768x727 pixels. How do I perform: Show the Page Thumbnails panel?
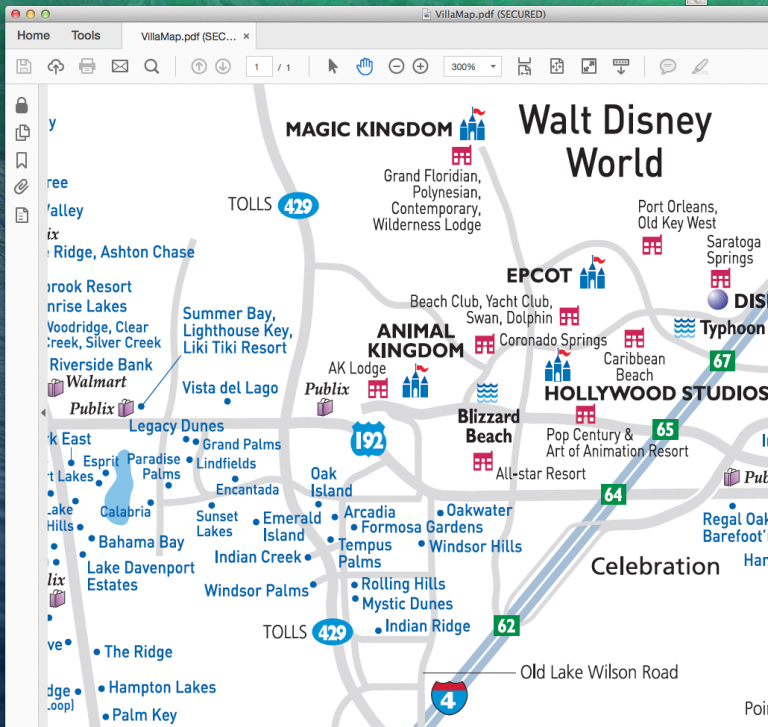click(21, 133)
